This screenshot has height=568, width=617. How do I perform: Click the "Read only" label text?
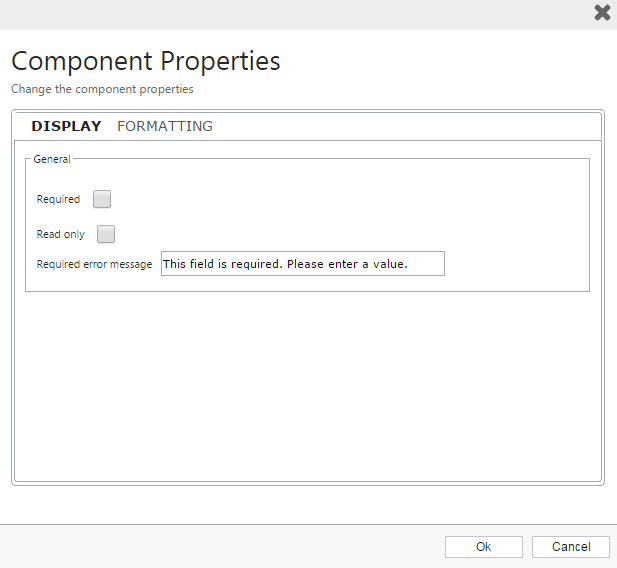pos(60,235)
